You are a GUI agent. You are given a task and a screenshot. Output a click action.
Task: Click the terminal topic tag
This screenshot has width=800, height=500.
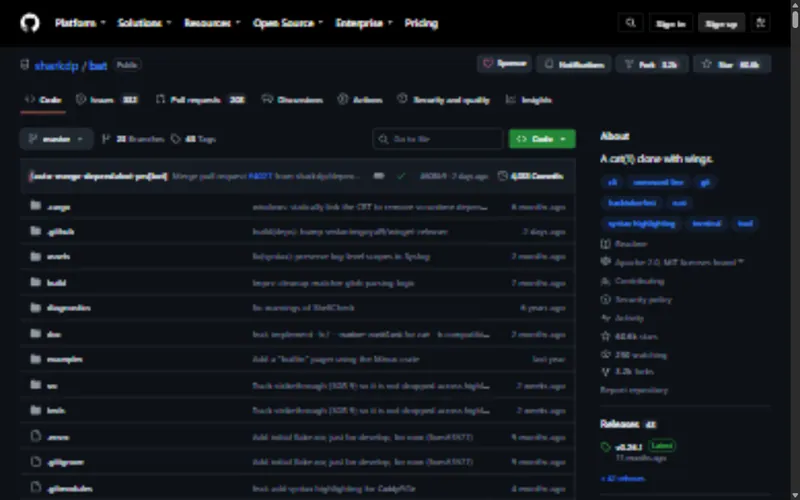tap(707, 223)
